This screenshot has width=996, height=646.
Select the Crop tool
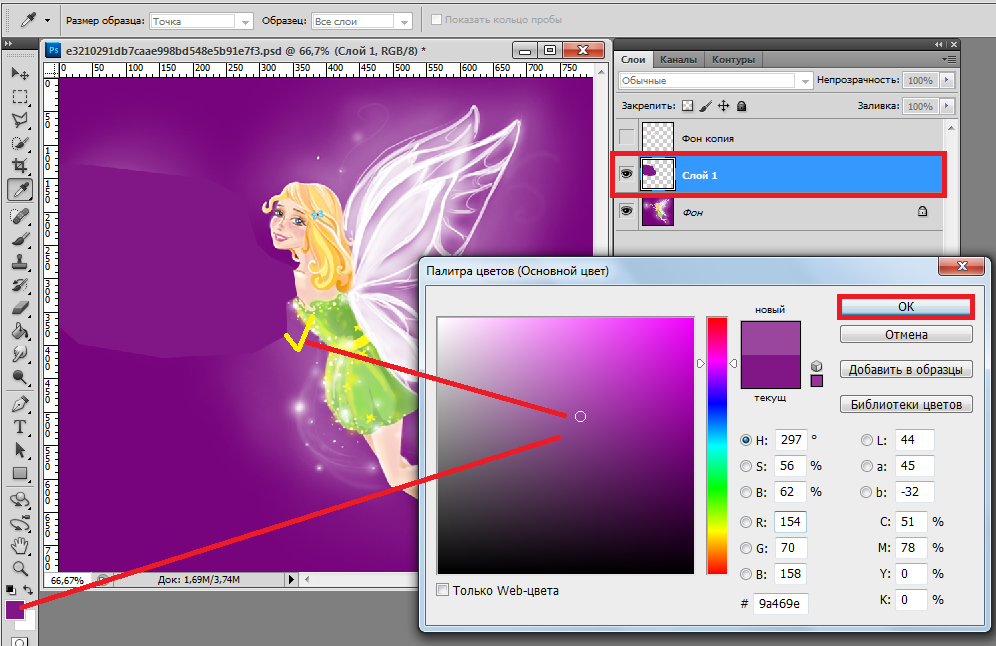19,165
